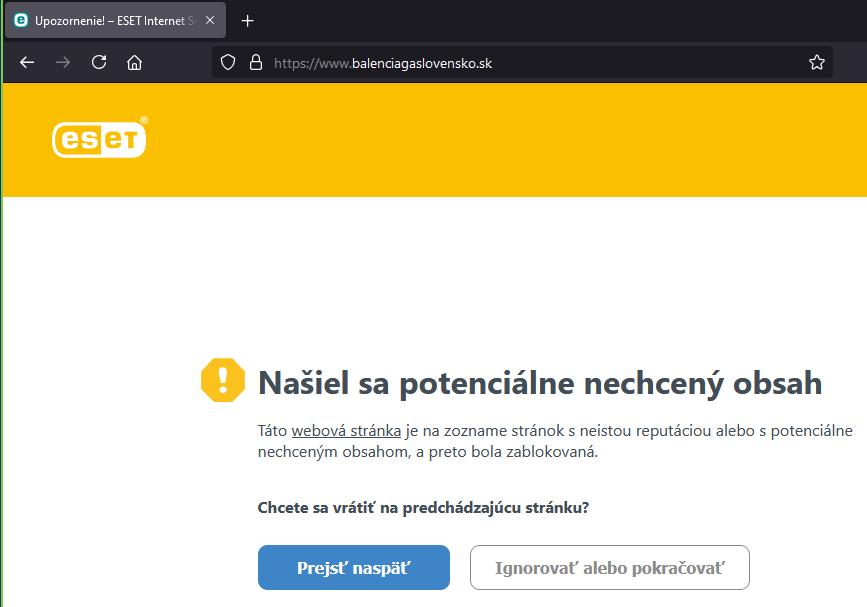Click the "Chcete sa vrátiť" question text
The height and width of the screenshot is (607, 867).
(423, 508)
